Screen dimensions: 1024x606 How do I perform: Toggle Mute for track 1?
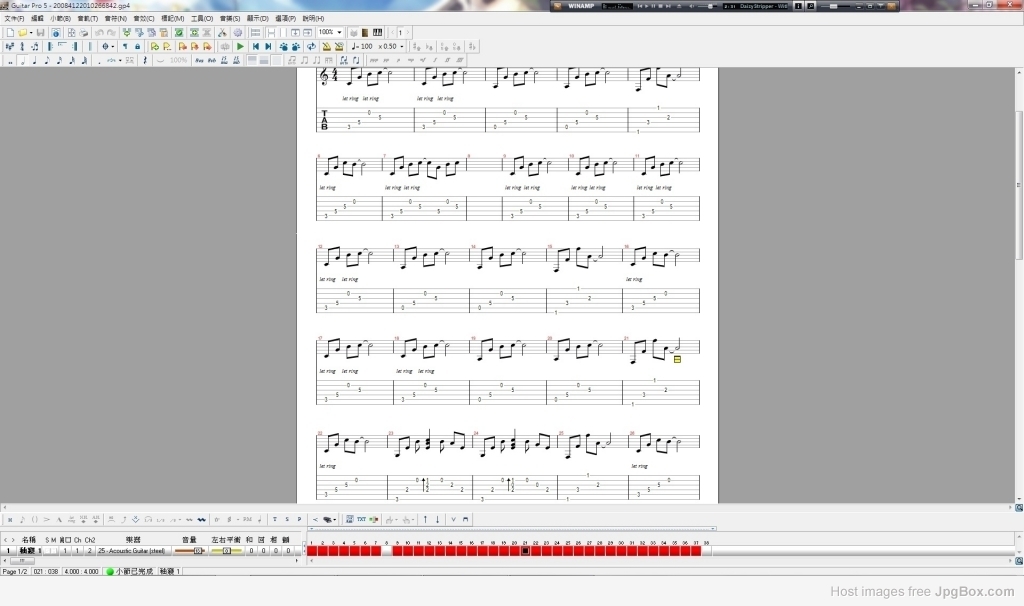click(54, 551)
